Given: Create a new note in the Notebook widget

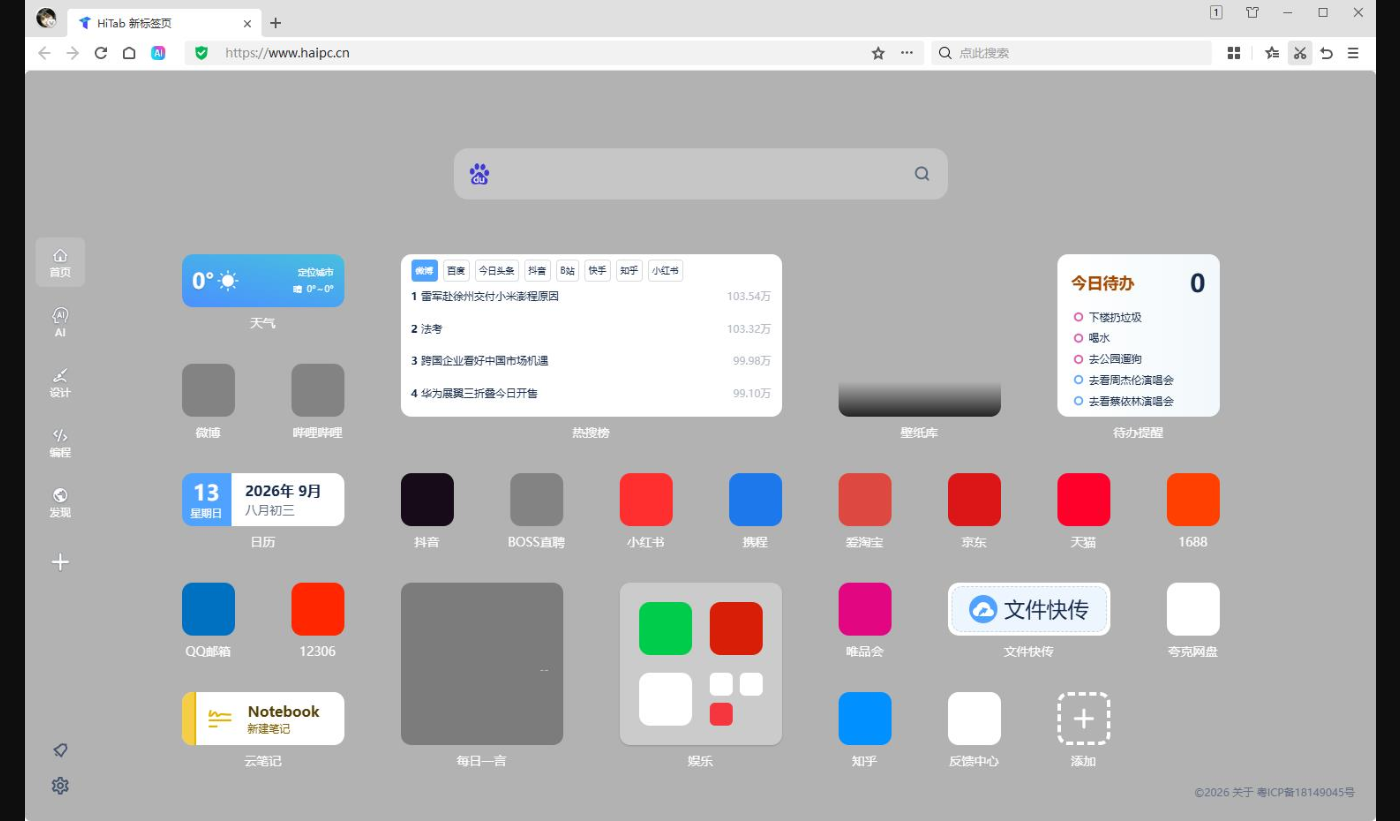Looking at the screenshot, I should pos(263,718).
